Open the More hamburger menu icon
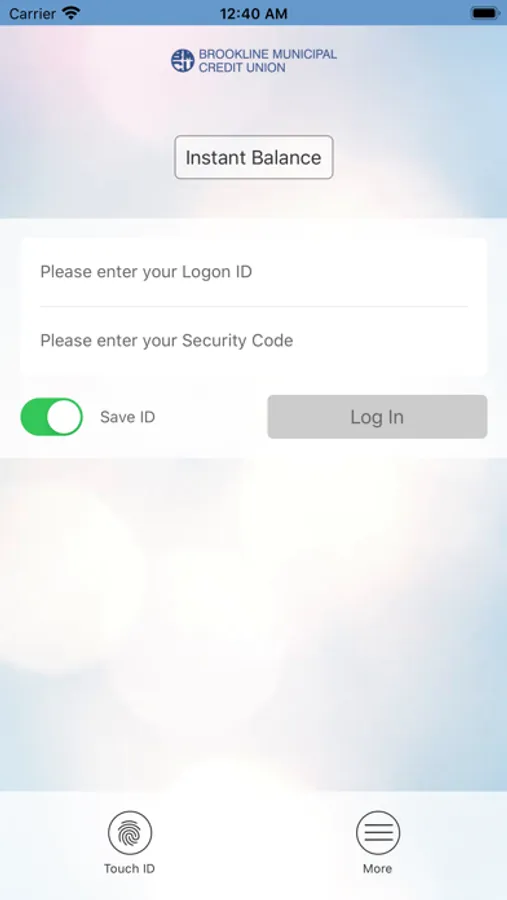Image resolution: width=507 pixels, height=900 pixels. (x=378, y=833)
